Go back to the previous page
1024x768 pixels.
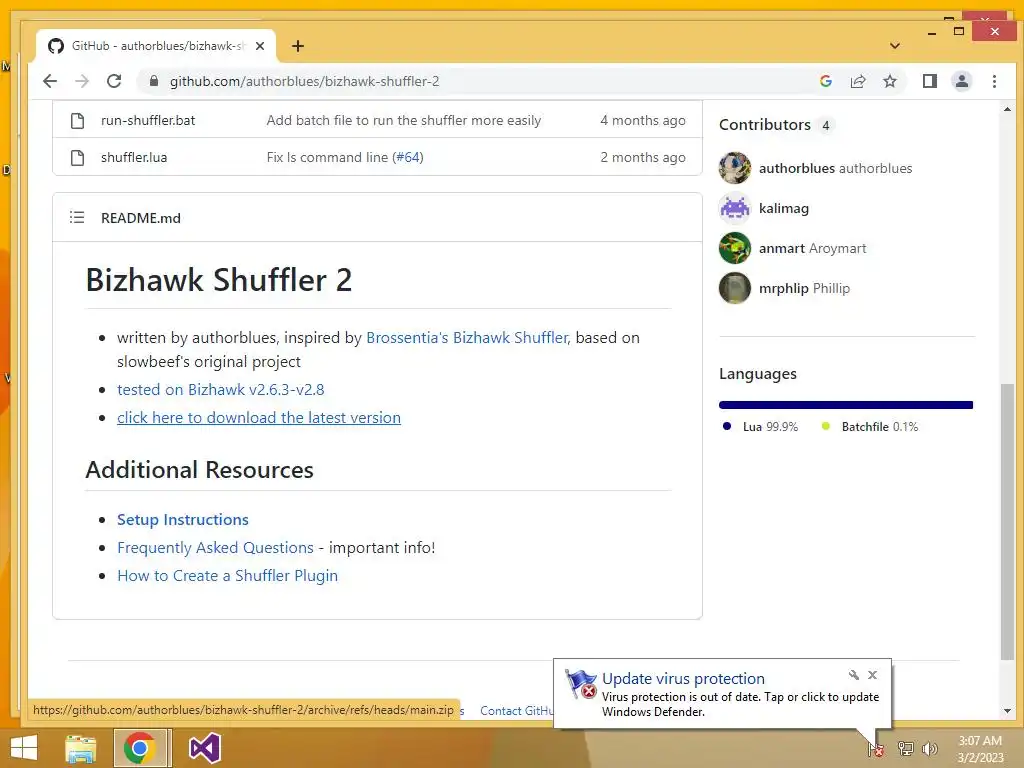50,81
